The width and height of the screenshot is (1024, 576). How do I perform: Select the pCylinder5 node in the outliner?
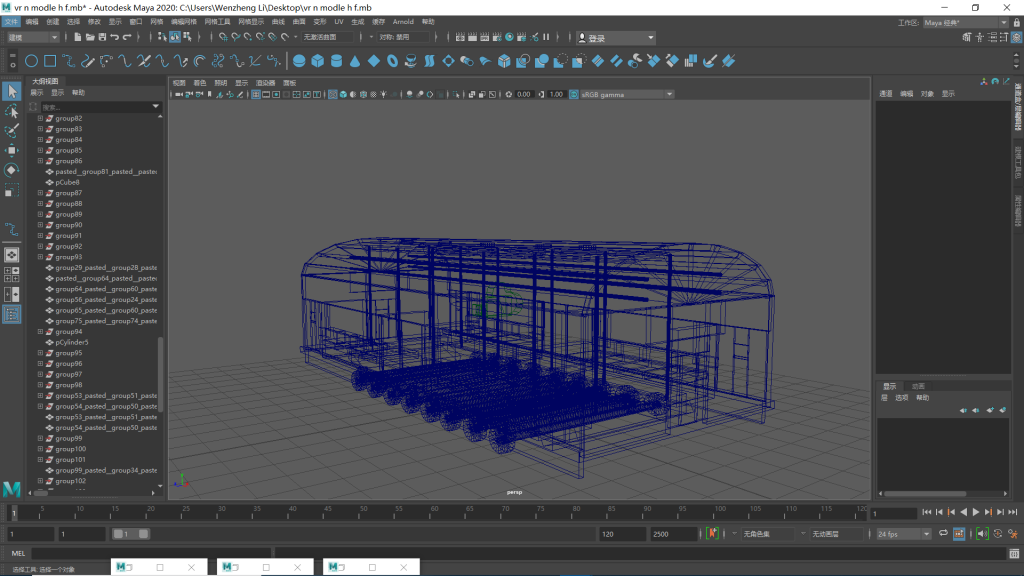72,342
